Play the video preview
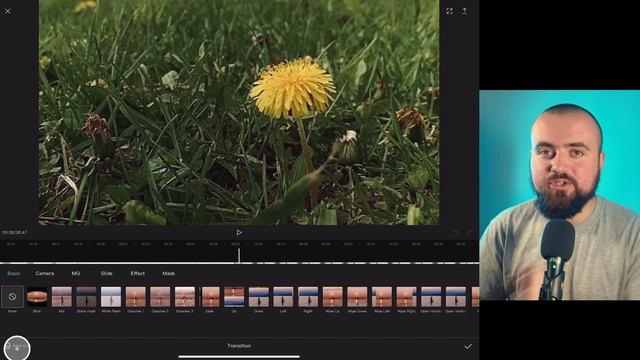640x360 pixels. 239,233
